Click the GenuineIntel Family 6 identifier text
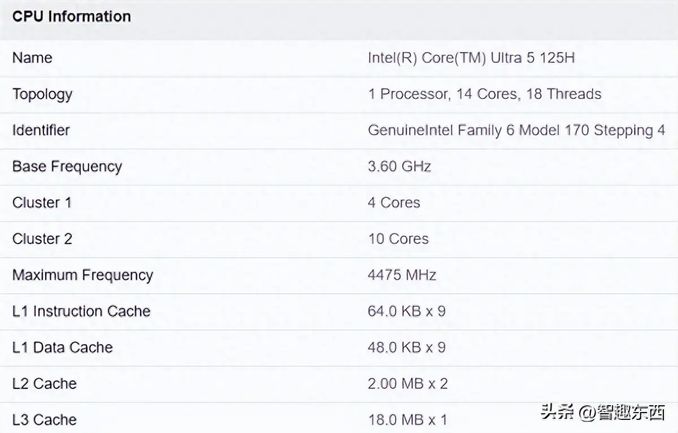Screen dimensions: 678x433 pyautogui.click(x=516, y=130)
